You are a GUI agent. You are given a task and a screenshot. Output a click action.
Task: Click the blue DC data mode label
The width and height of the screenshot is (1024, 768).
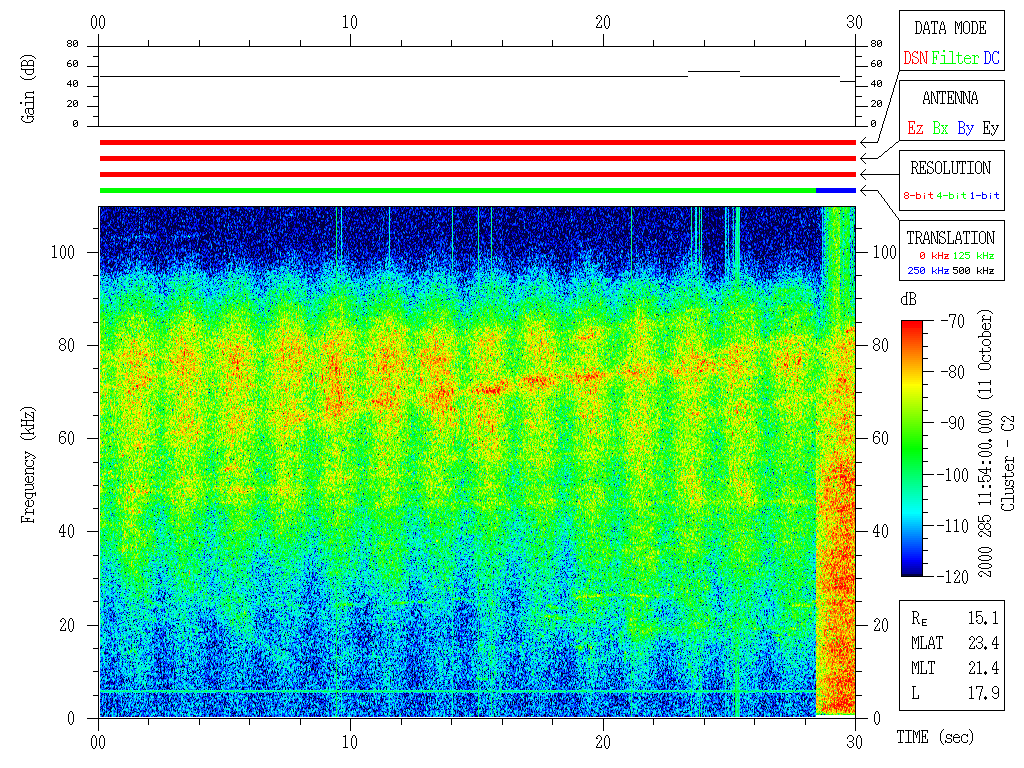[991, 58]
